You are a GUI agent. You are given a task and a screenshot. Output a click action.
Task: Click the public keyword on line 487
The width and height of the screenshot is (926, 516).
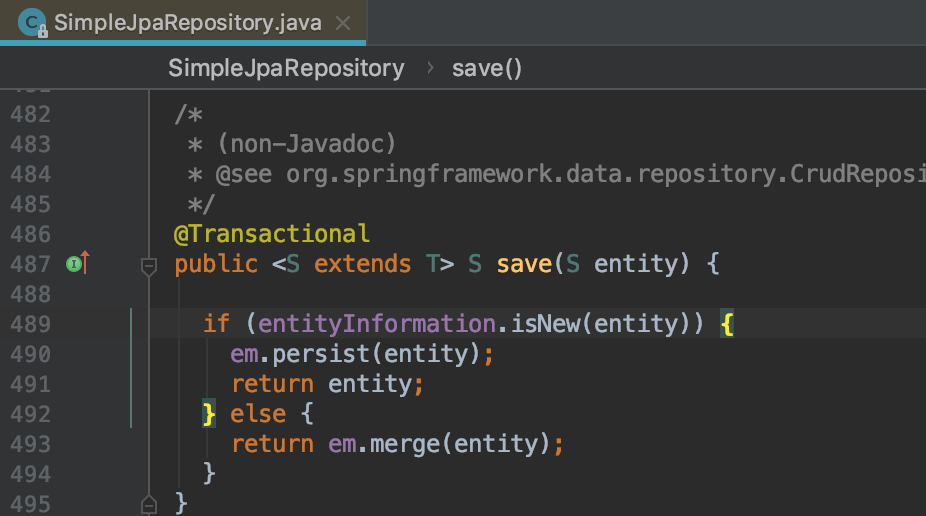point(216,264)
